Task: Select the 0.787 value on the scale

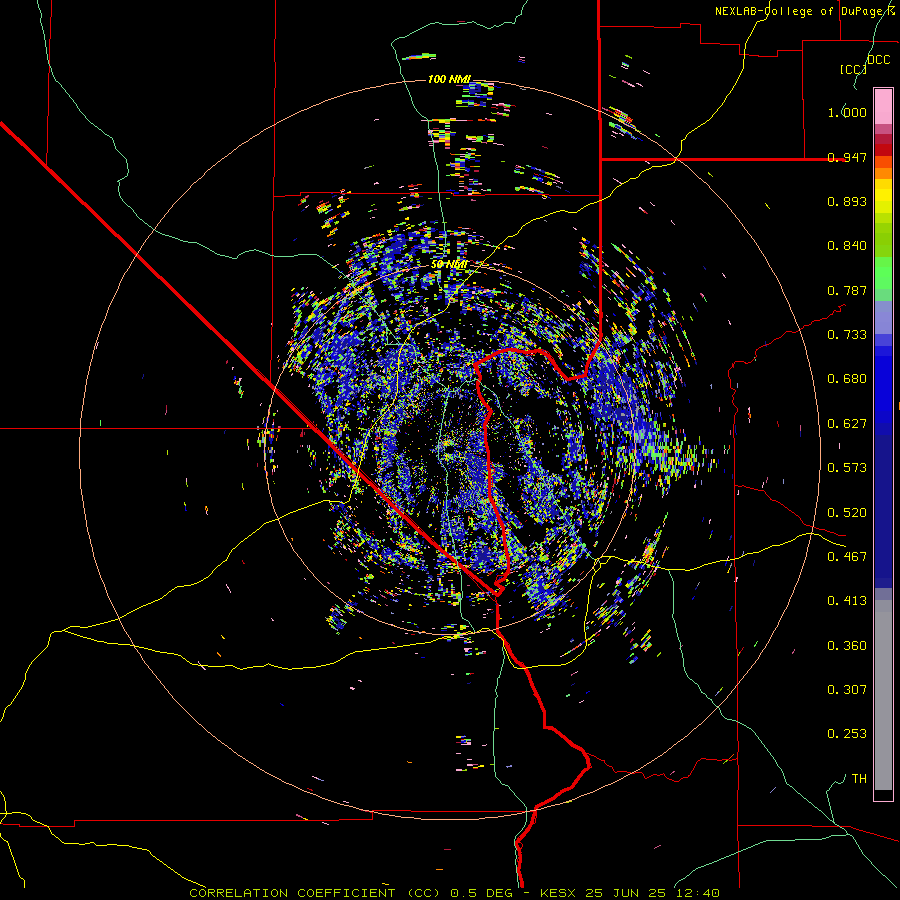Action: [847, 290]
